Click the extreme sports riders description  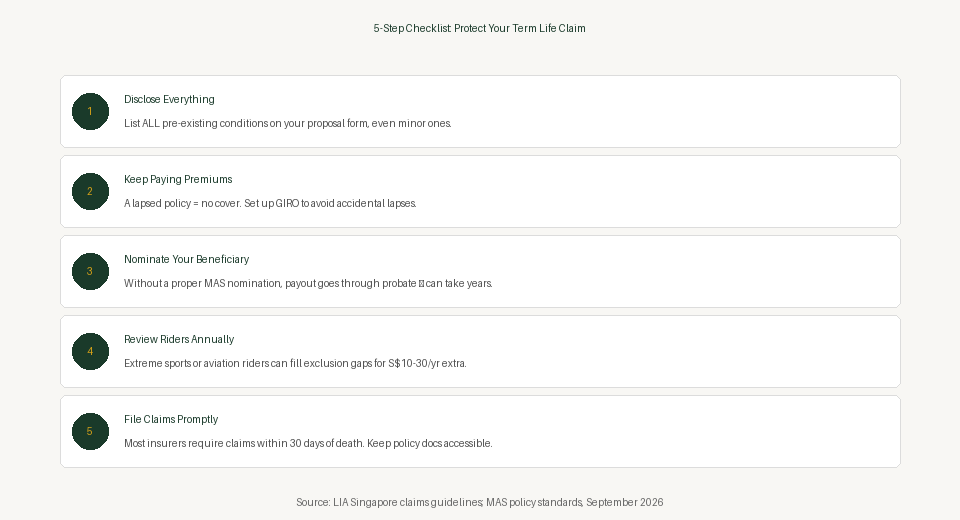tap(295, 363)
